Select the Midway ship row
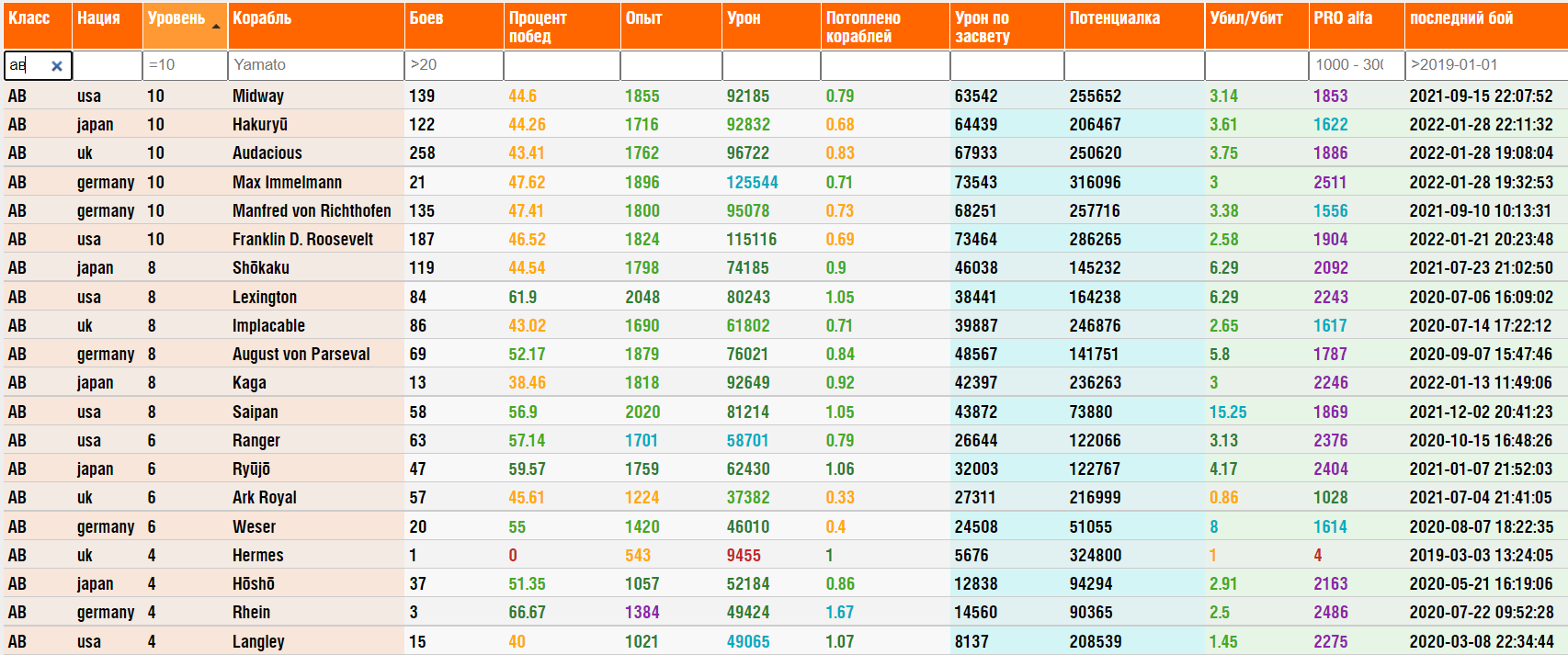Viewport: 1568px width, 655px height. (x=258, y=96)
